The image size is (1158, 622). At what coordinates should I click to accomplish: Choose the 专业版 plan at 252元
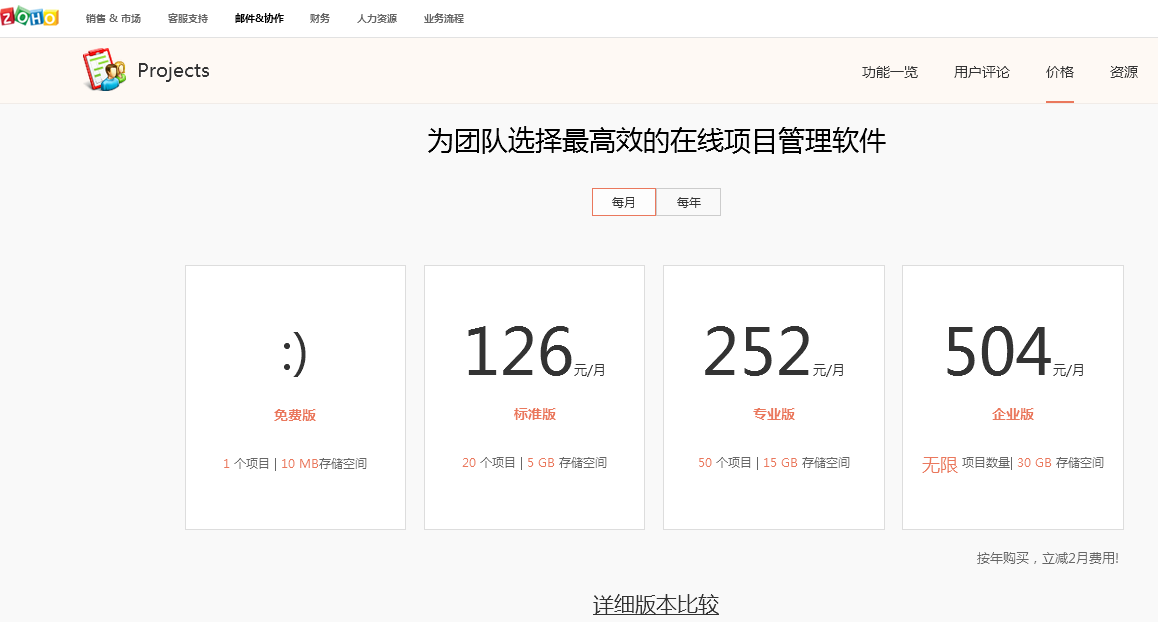[x=774, y=414]
